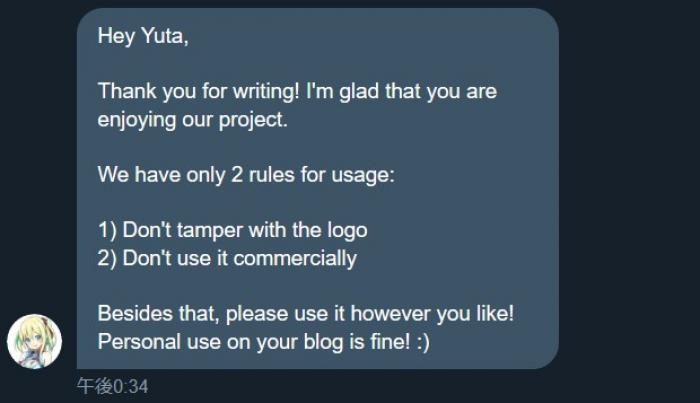Click the "Thank you for writing!" sentence
This screenshot has height=403, width=700.
click(199, 92)
